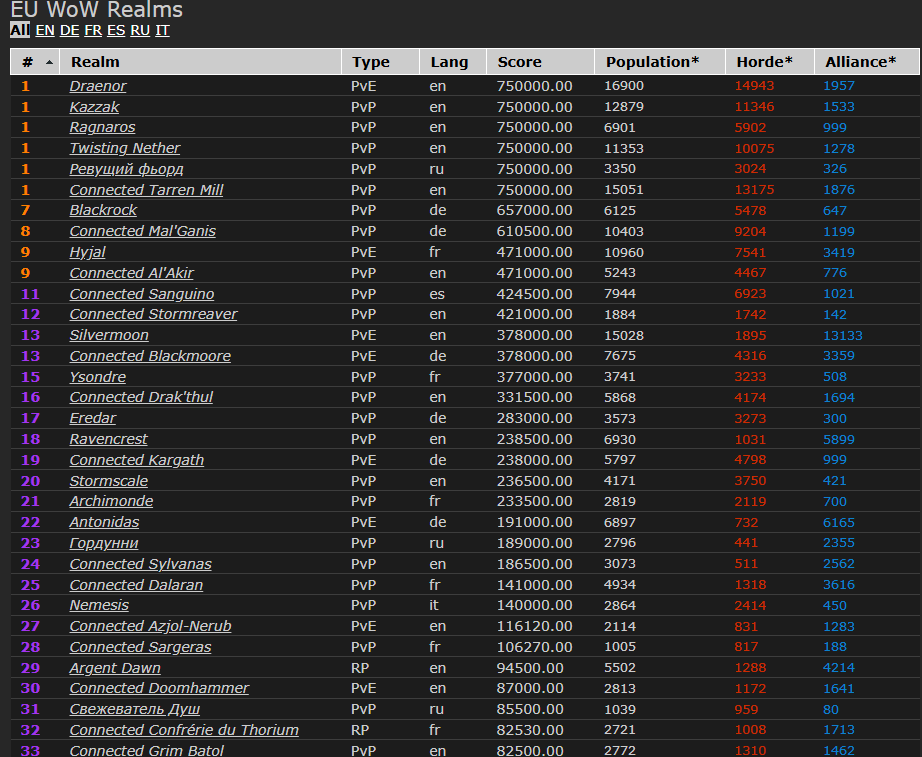Open the Stormscale realm link
Image resolution: width=922 pixels, height=757 pixels.
[108, 481]
